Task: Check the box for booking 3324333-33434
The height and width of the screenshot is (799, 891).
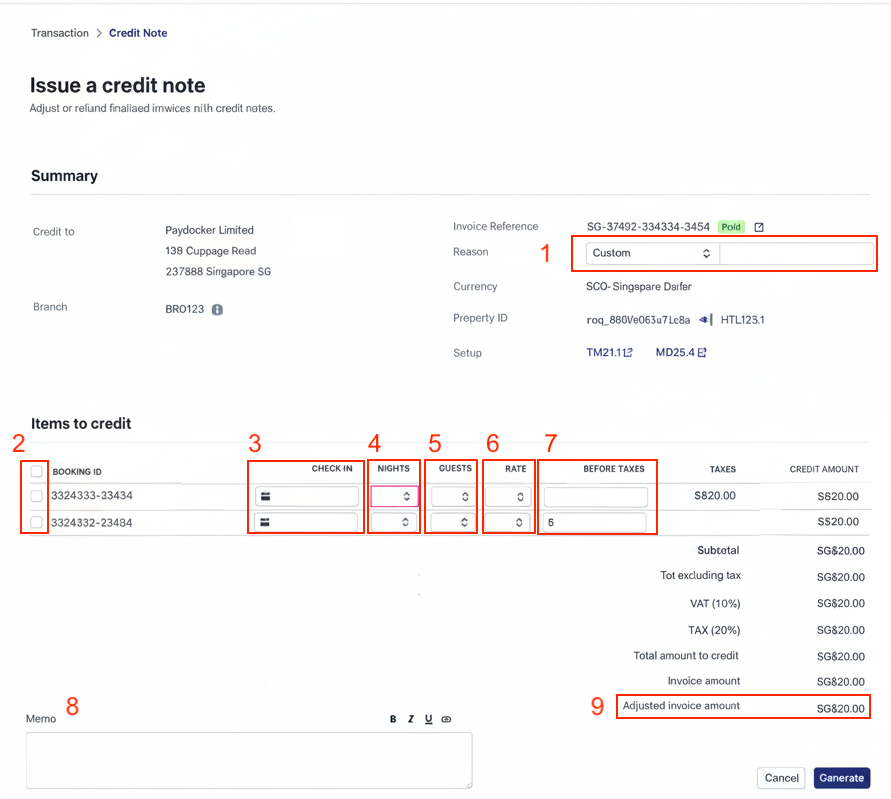Action: click(x=37, y=496)
